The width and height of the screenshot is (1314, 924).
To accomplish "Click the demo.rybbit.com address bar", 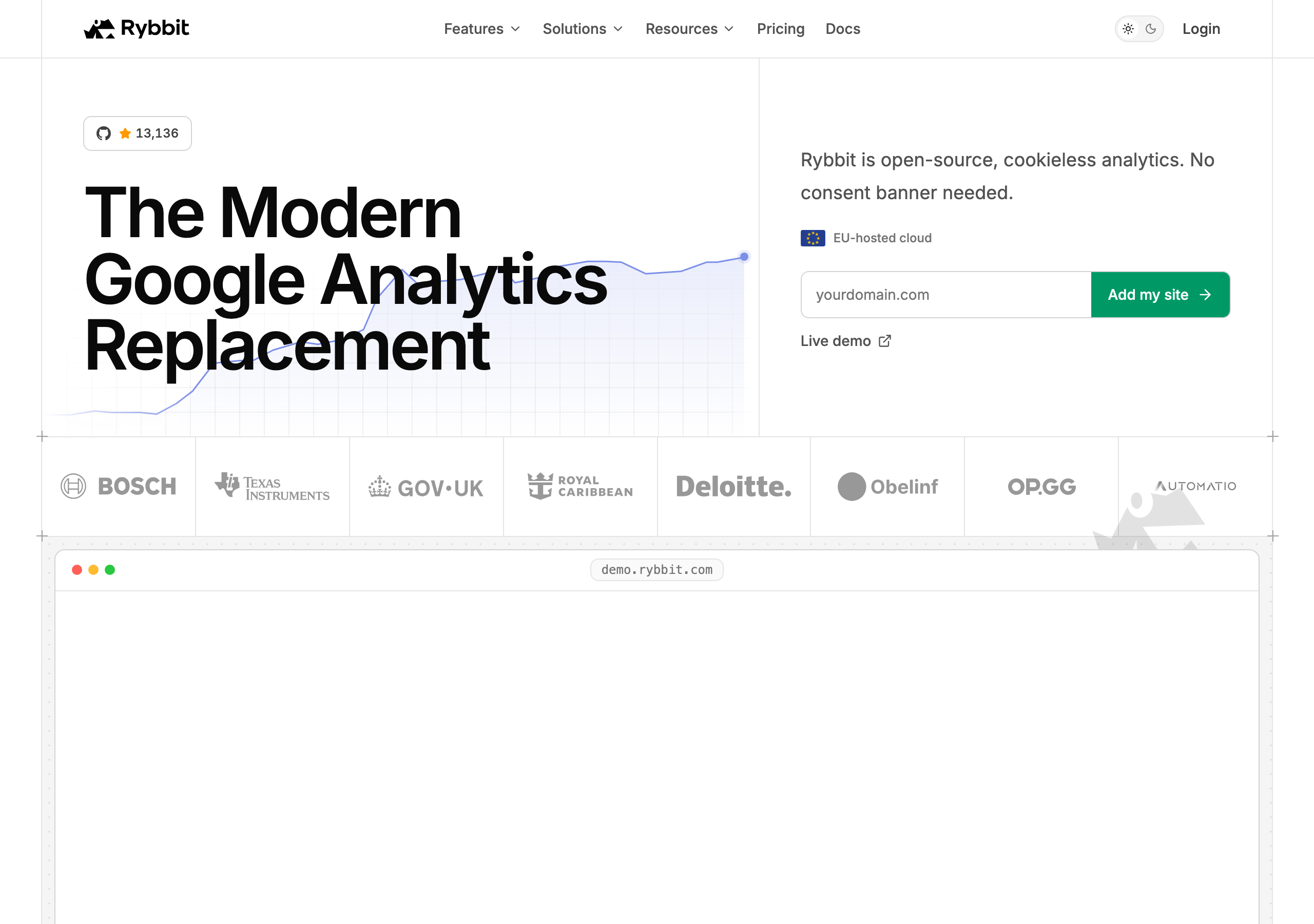I will click(657, 570).
